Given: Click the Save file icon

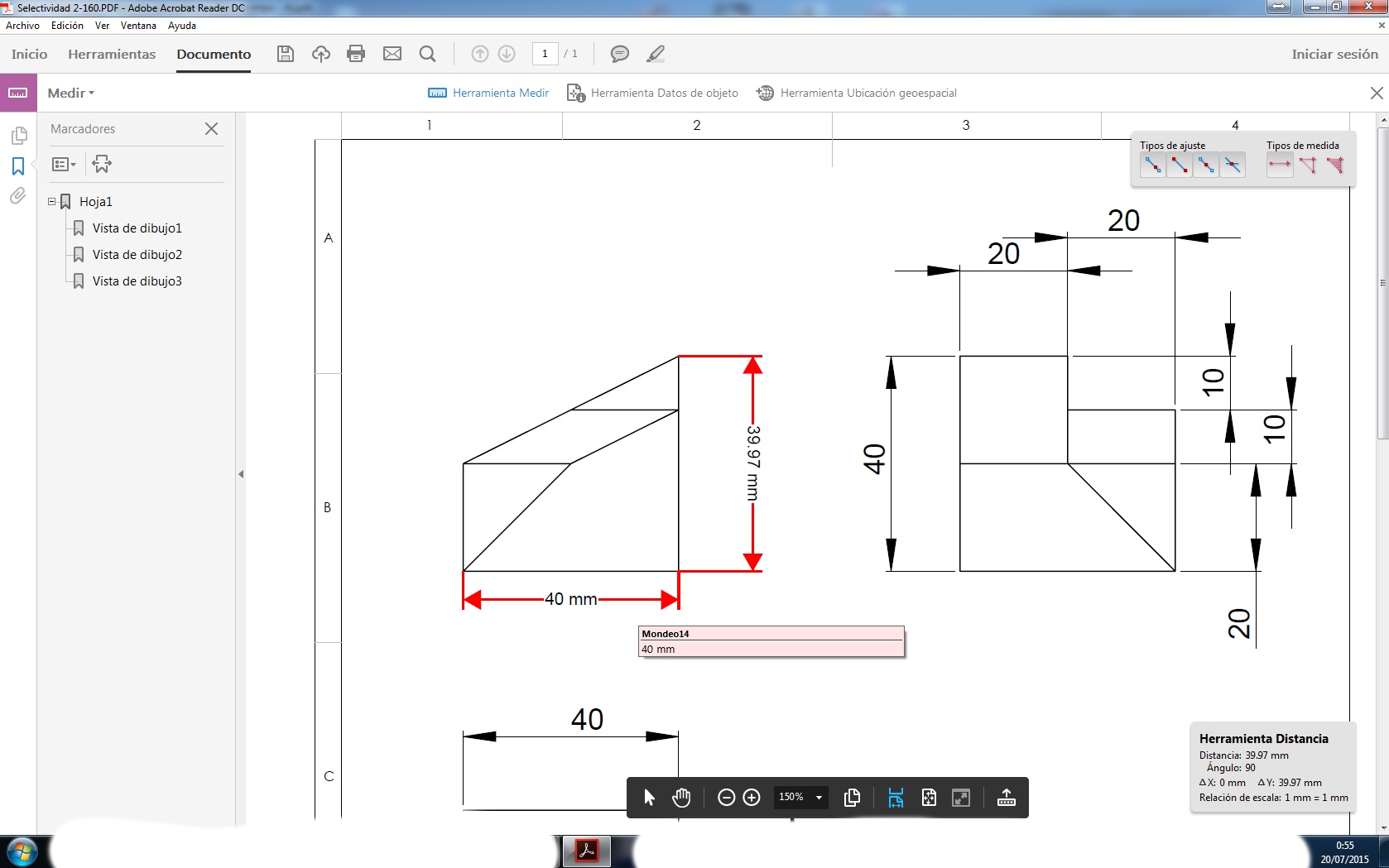Looking at the screenshot, I should click(x=286, y=54).
